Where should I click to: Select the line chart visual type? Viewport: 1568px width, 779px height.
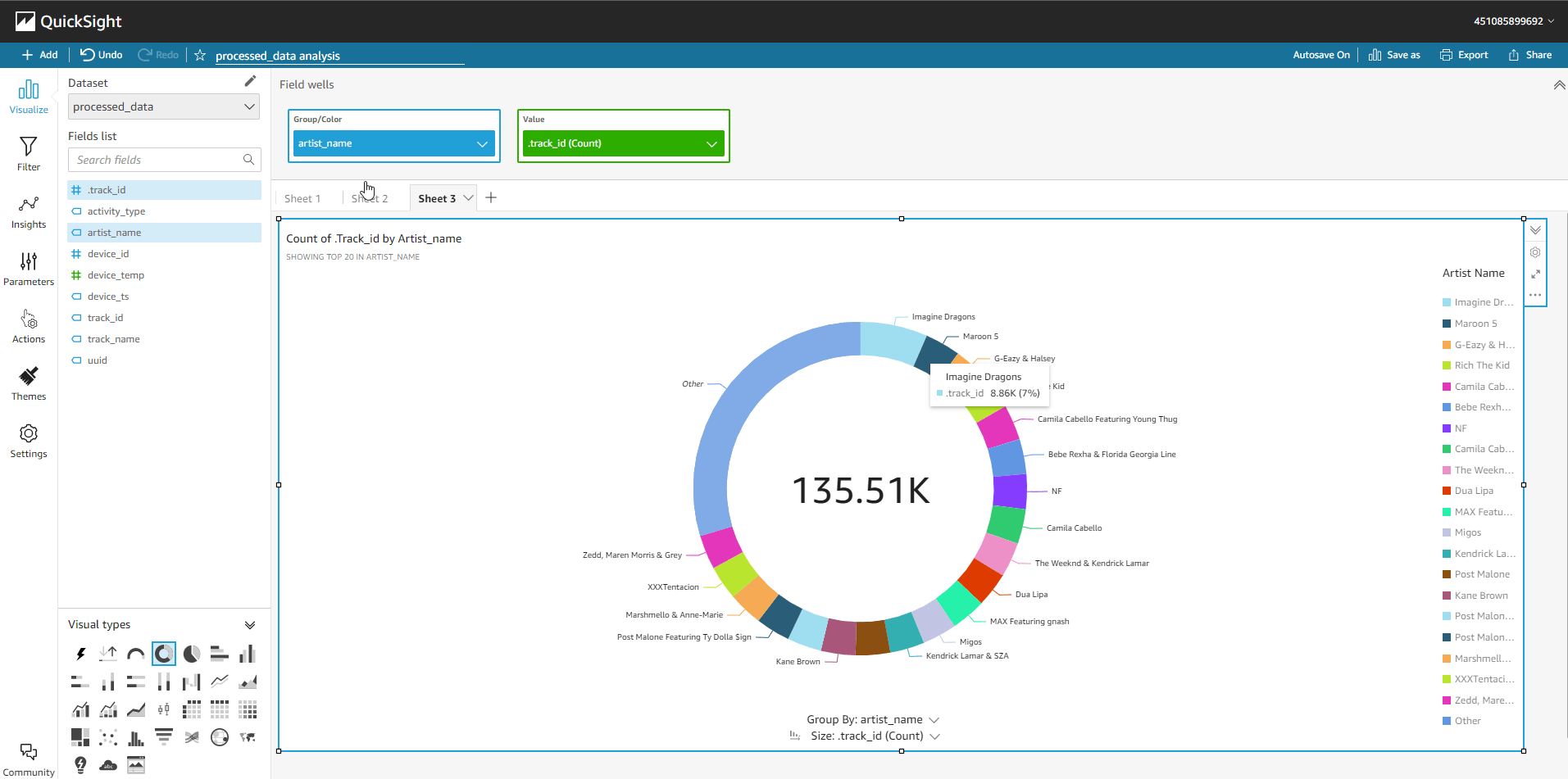(220, 682)
